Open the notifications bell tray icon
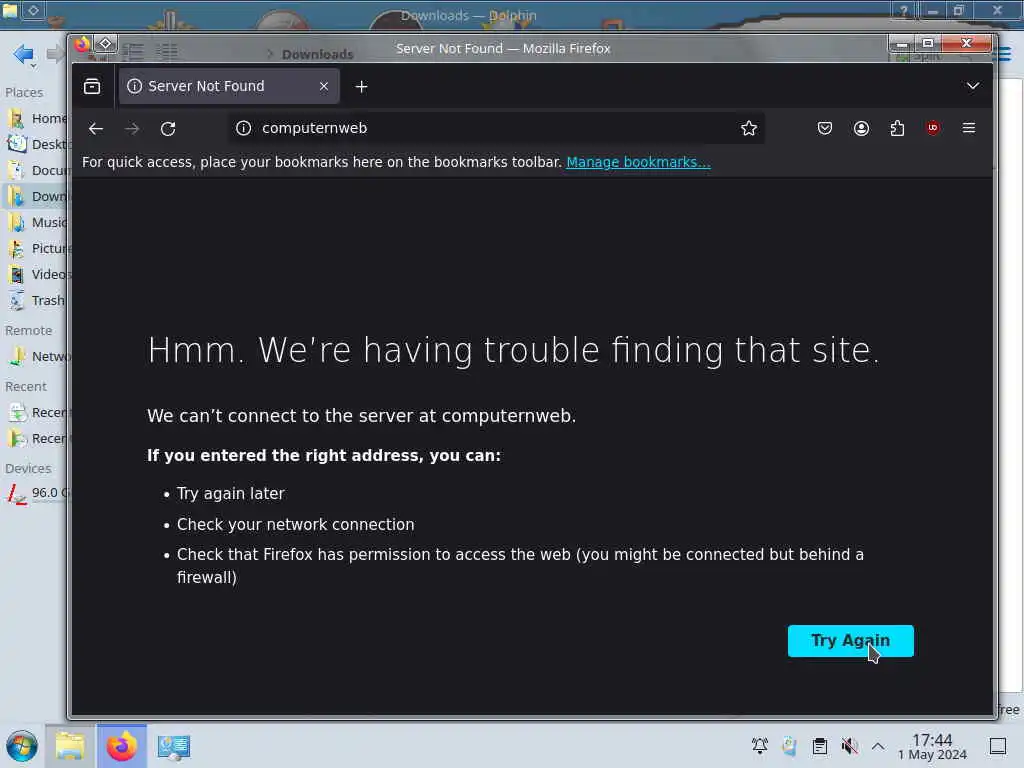The height and width of the screenshot is (768, 1024). (760, 746)
